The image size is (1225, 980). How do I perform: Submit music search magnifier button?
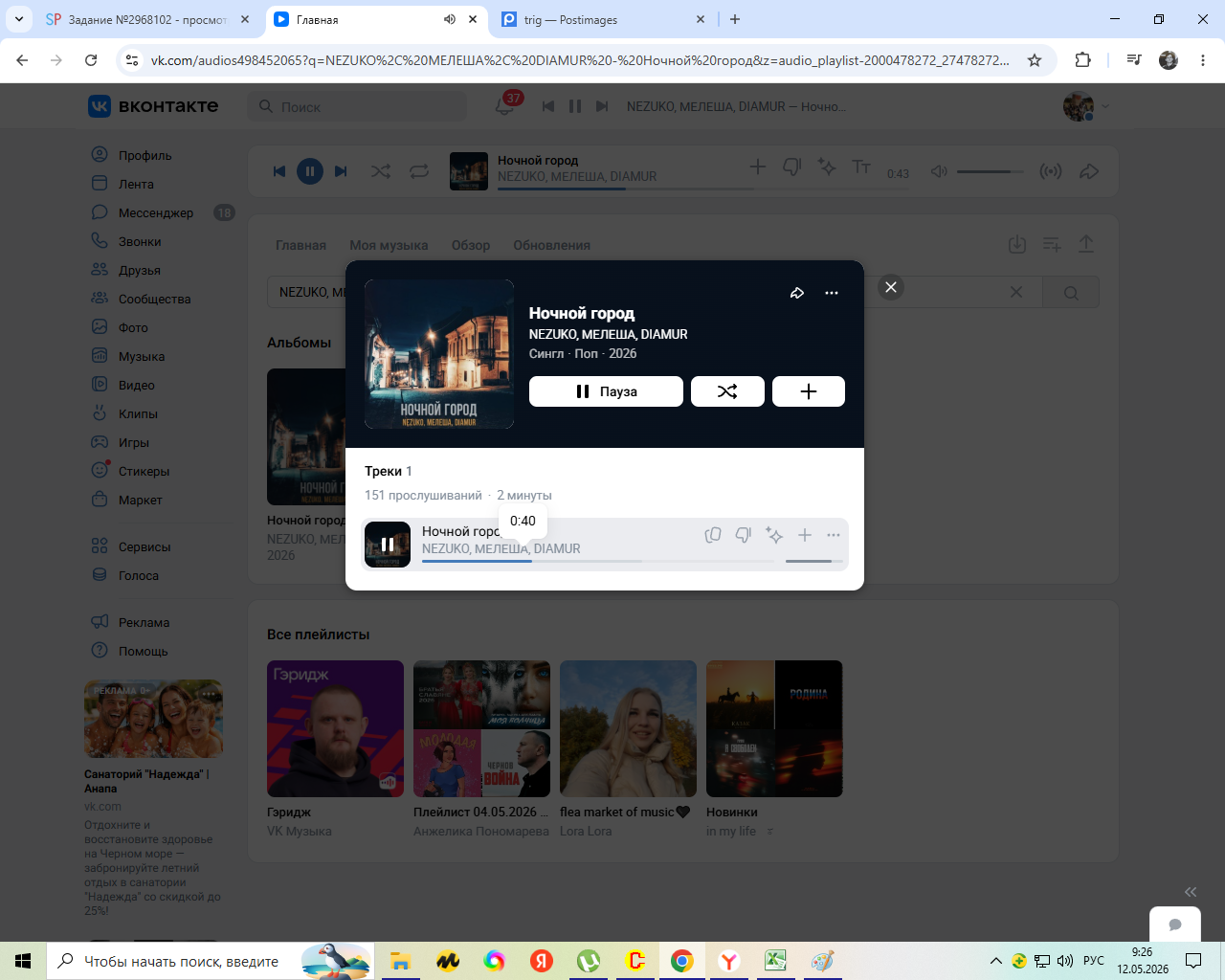1071,292
